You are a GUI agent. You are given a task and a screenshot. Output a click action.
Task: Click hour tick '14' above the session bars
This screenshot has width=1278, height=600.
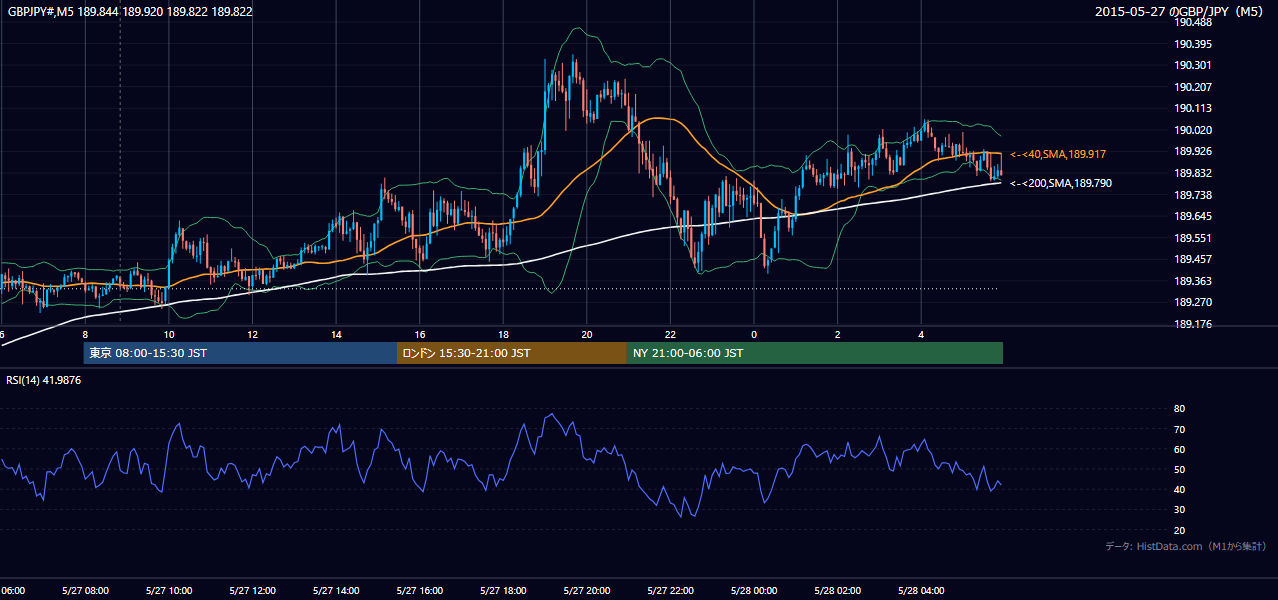(336, 334)
